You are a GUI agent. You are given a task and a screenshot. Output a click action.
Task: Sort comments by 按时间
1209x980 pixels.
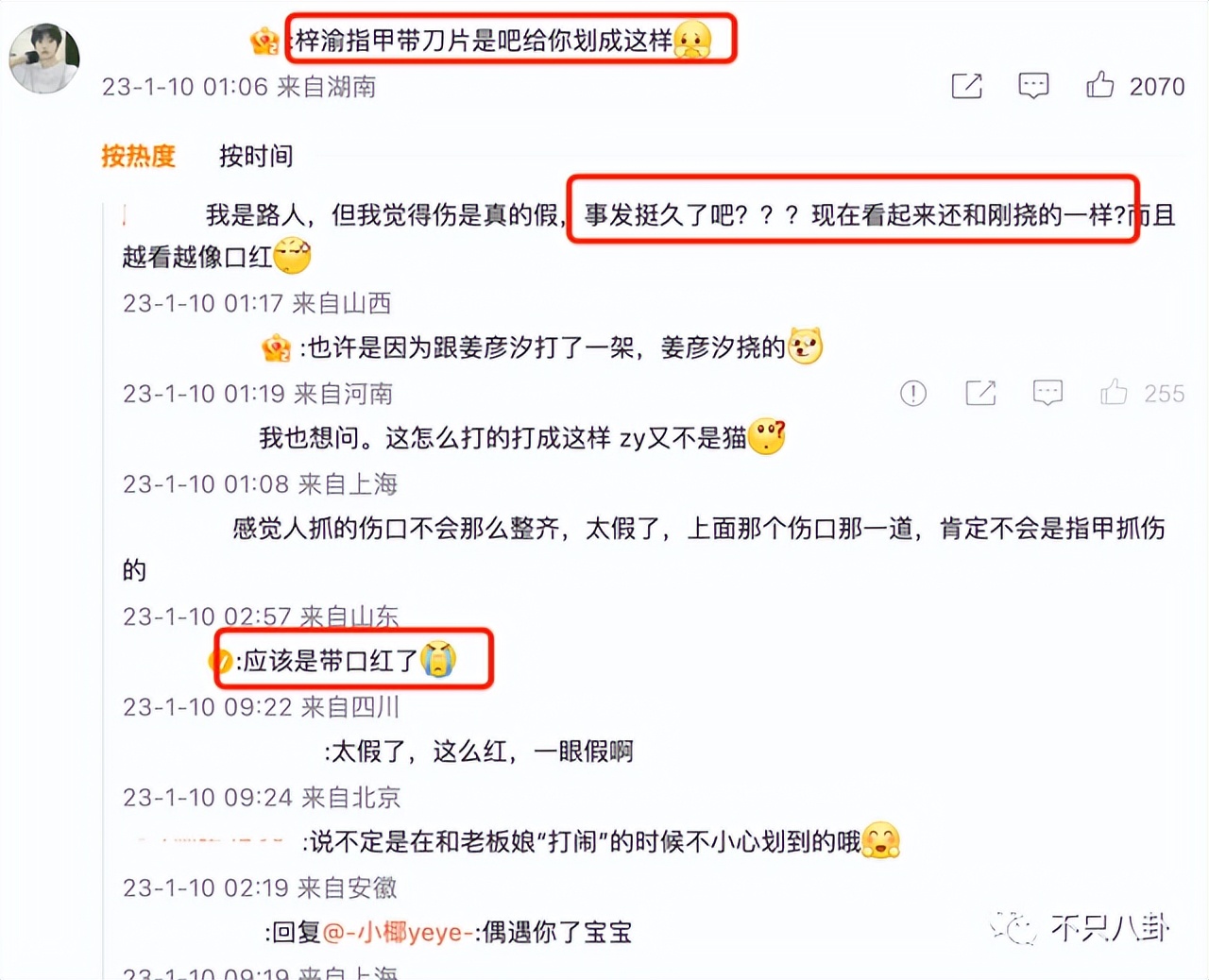[x=256, y=156]
